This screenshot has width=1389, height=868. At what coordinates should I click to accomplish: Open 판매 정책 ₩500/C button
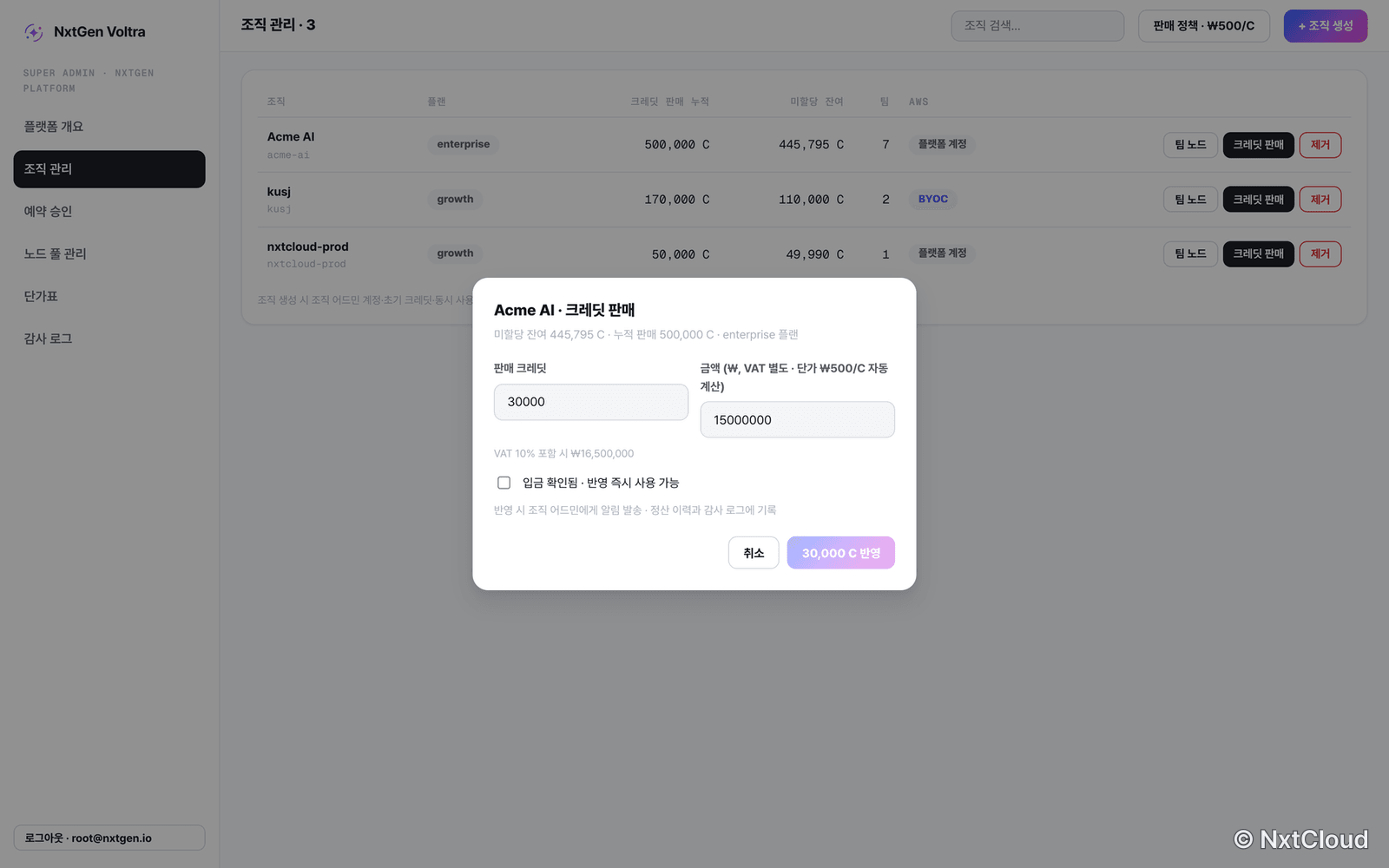(x=1204, y=26)
